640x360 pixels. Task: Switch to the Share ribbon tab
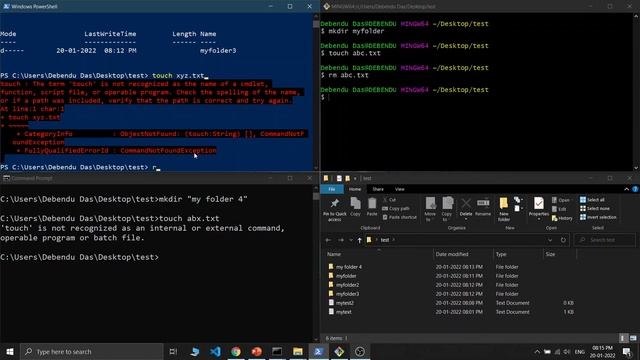coord(378,189)
